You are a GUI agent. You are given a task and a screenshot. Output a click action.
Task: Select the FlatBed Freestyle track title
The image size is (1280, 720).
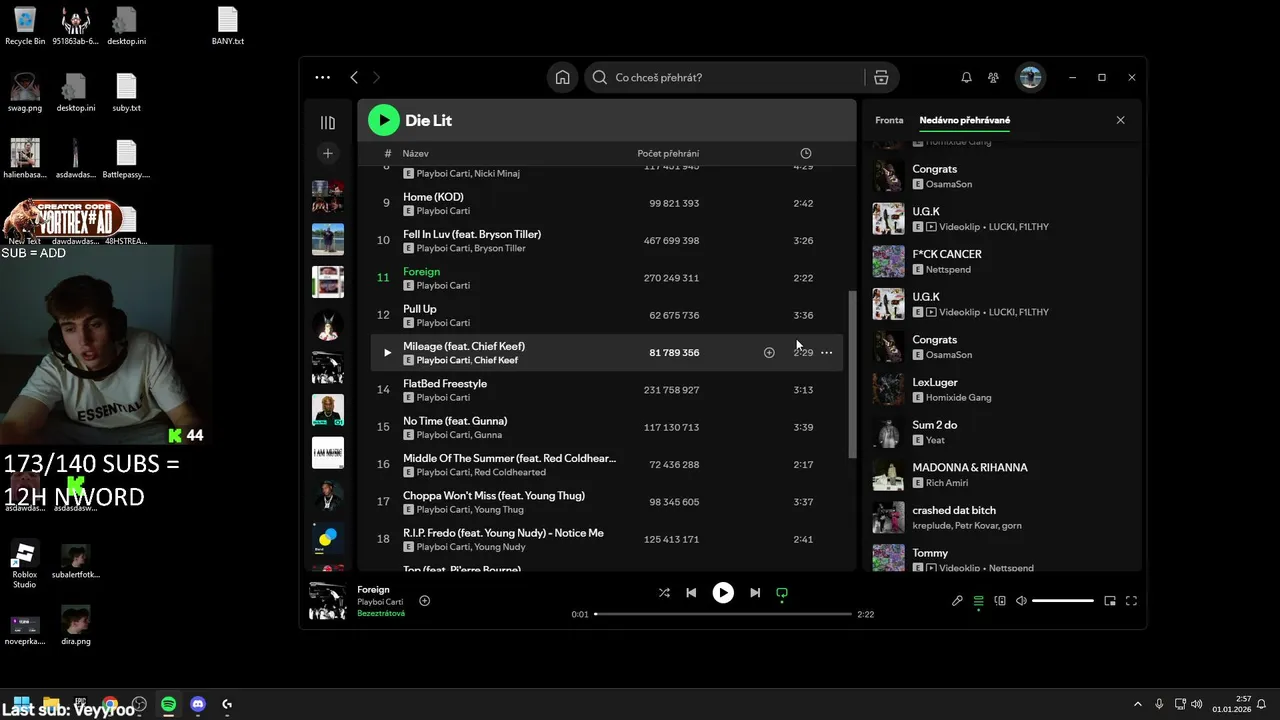445,383
